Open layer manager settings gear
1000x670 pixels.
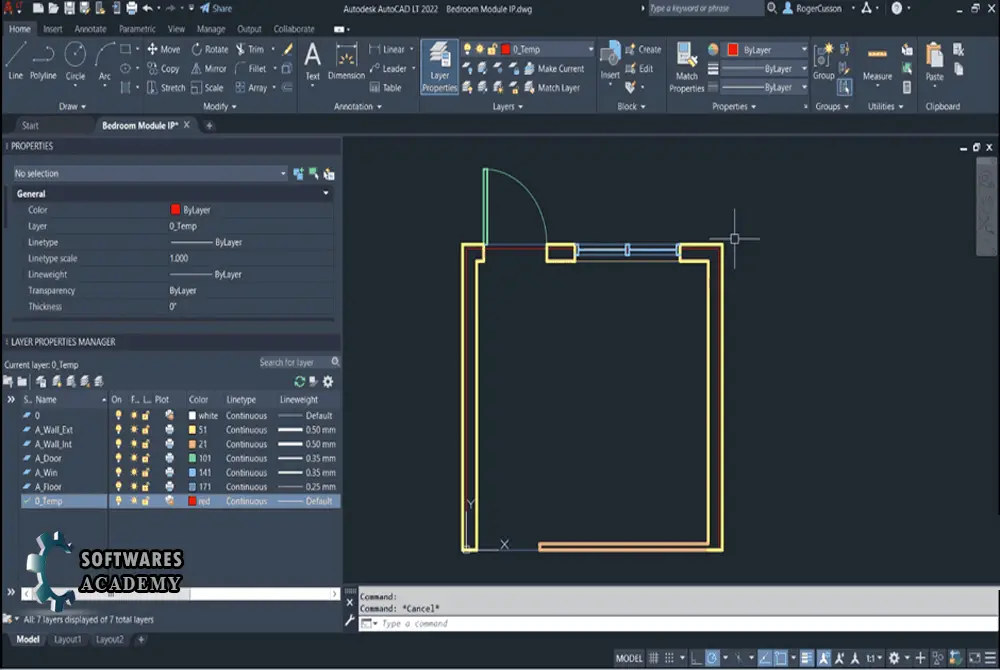click(x=328, y=381)
